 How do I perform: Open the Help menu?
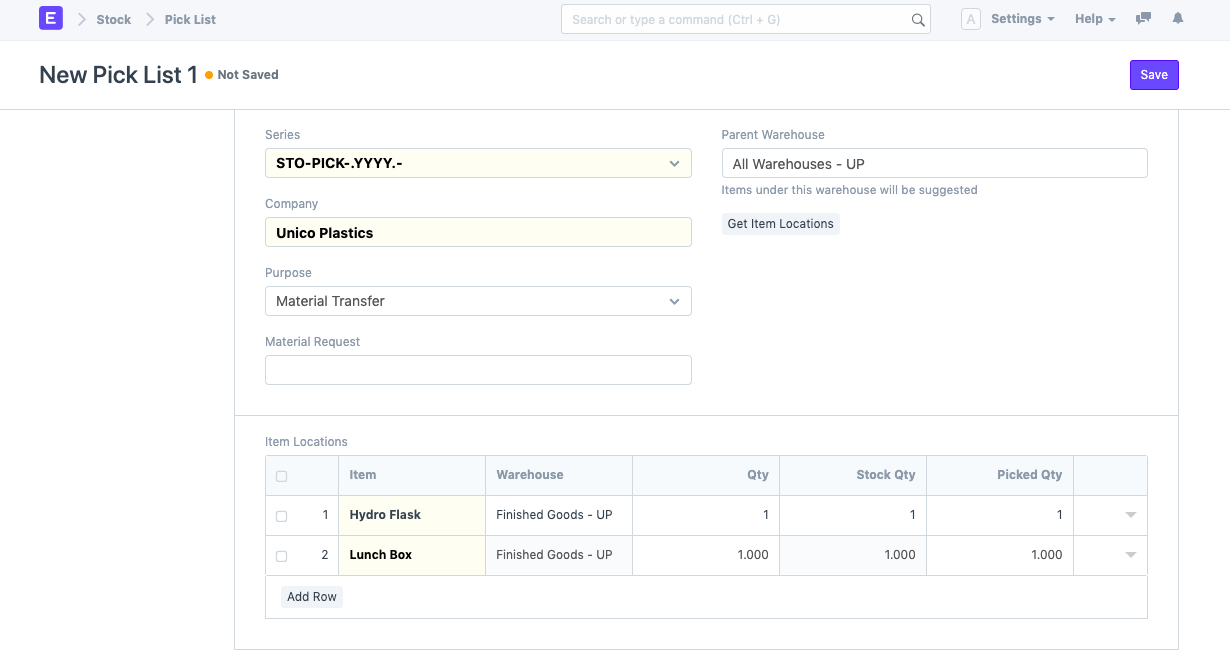tap(1094, 19)
